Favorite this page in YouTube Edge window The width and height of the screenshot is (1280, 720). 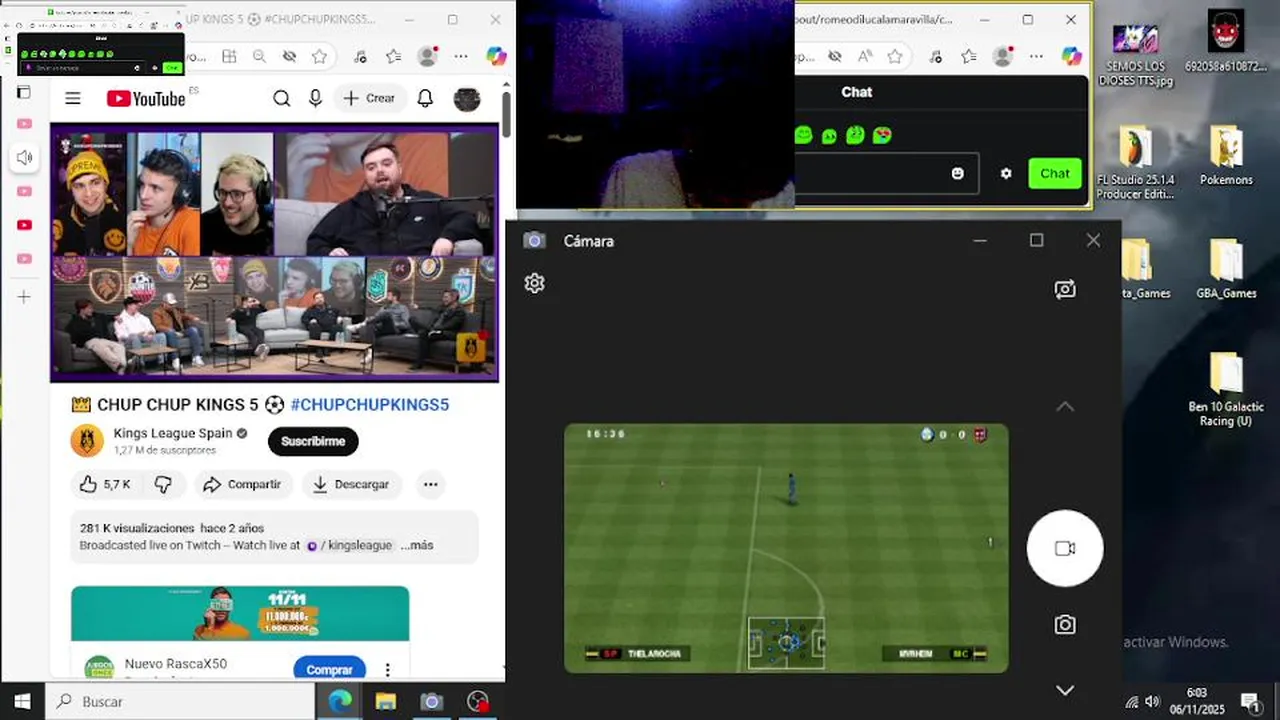[319, 57]
